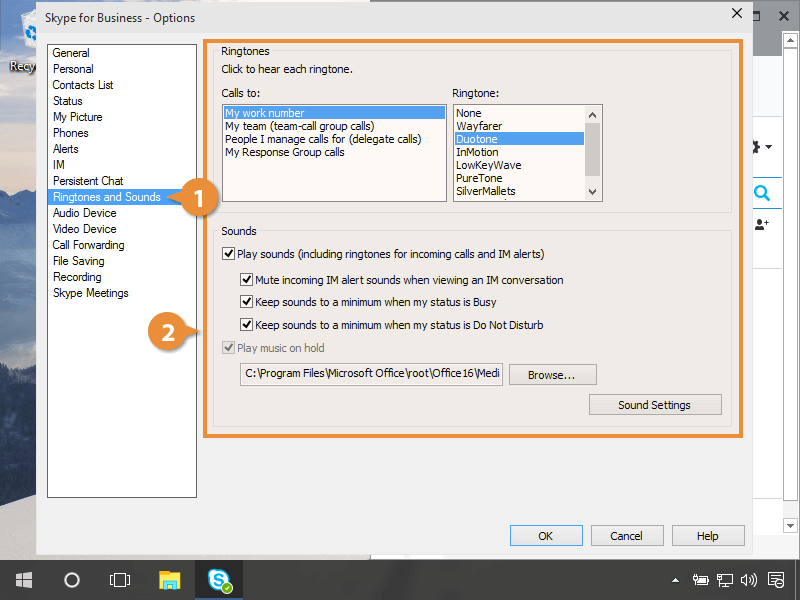This screenshot has width=800, height=600.
Task: Open Task View from the taskbar
Action: click(x=120, y=580)
